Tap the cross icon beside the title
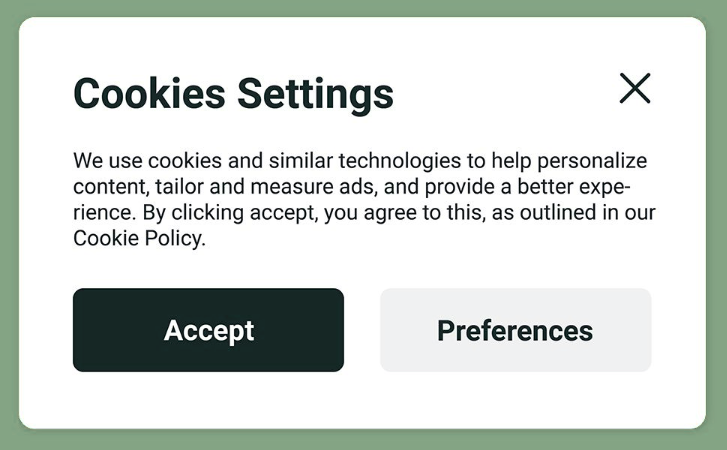Image resolution: width=727 pixels, height=450 pixels. click(635, 88)
